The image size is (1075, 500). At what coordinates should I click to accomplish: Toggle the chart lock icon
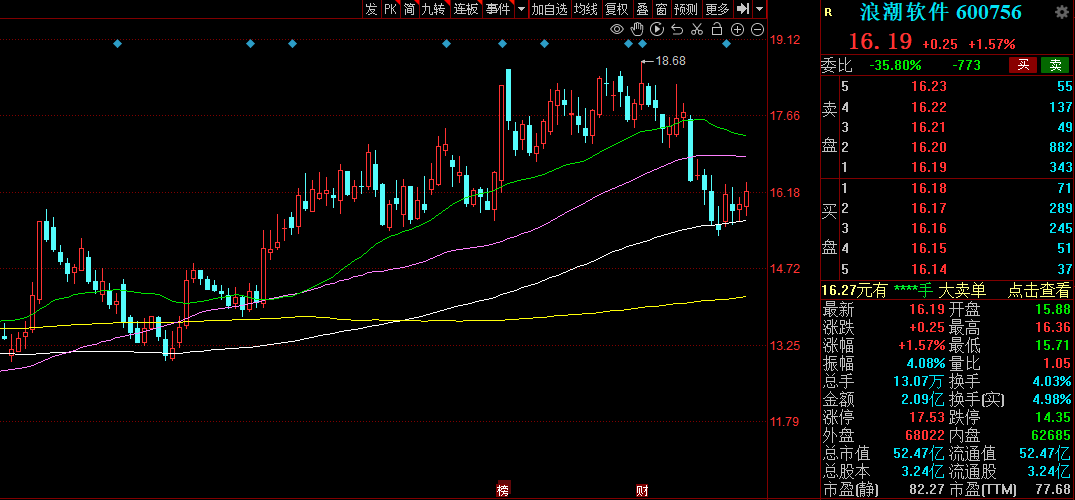[717, 29]
